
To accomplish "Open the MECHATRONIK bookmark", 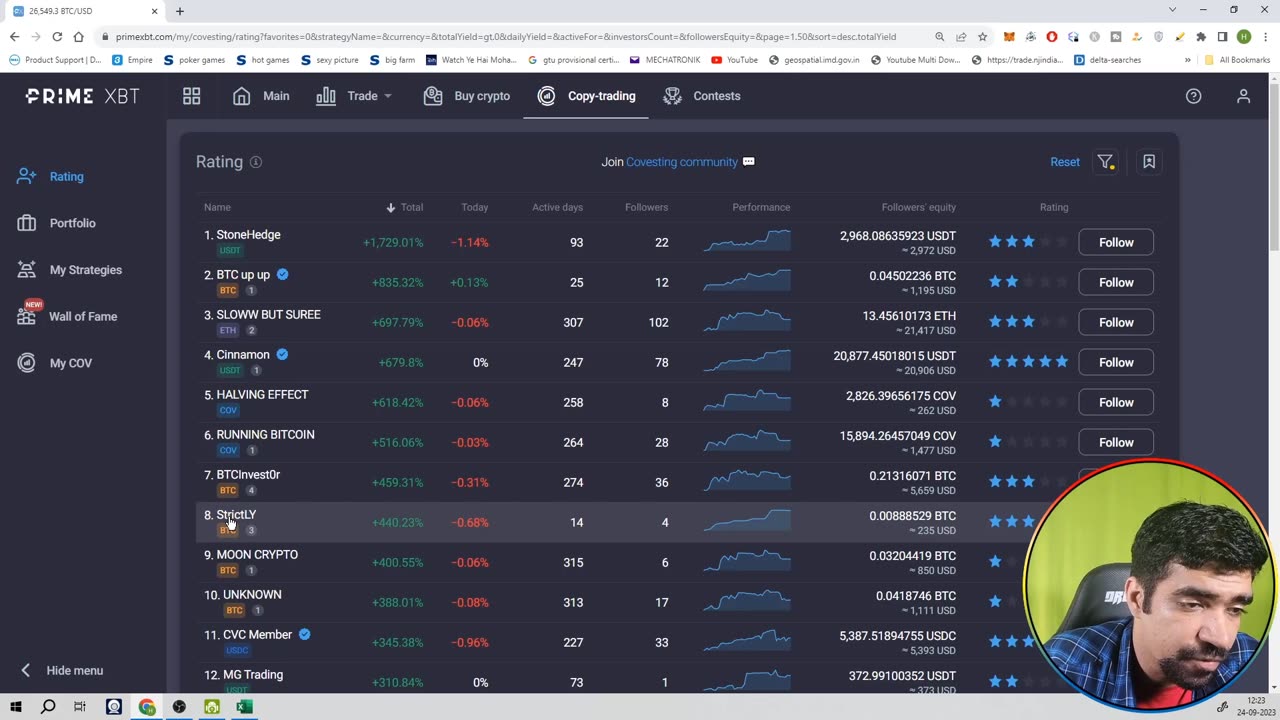I will point(665,60).
